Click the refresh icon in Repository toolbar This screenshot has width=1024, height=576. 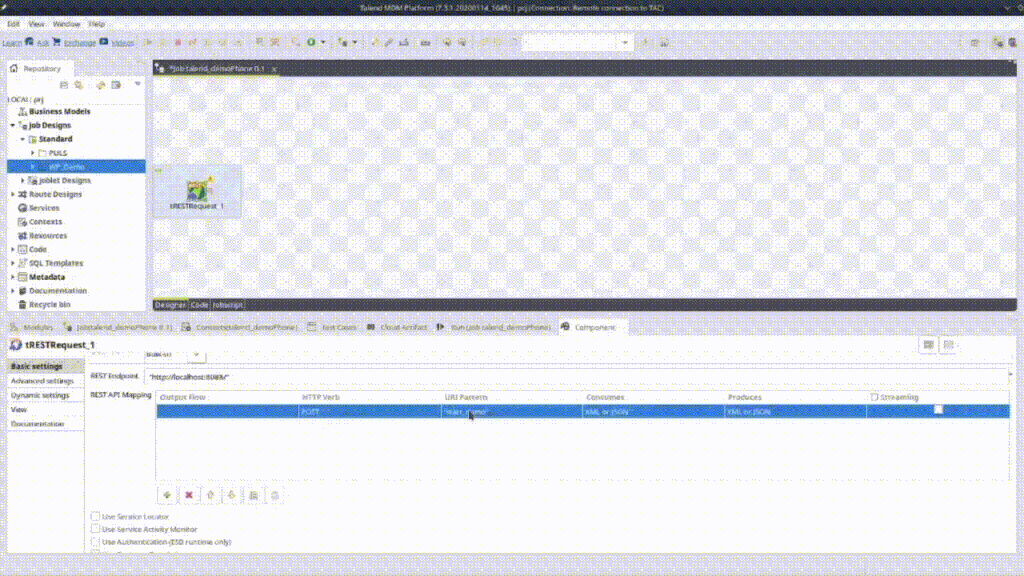pos(101,85)
